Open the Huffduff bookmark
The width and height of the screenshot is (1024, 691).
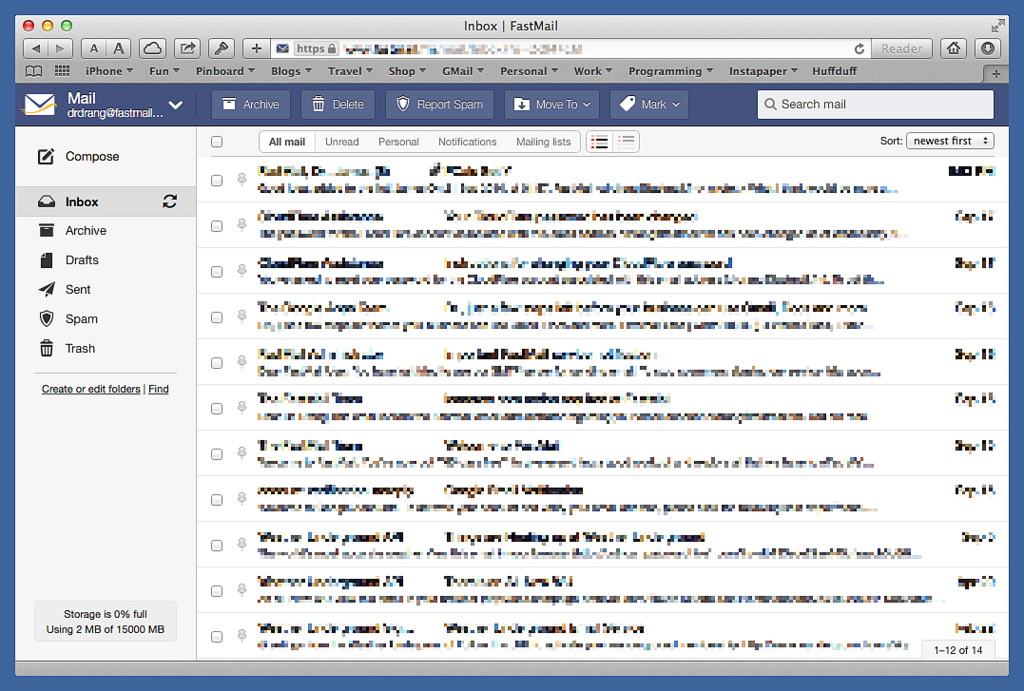pyautogui.click(x=834, y=71)
